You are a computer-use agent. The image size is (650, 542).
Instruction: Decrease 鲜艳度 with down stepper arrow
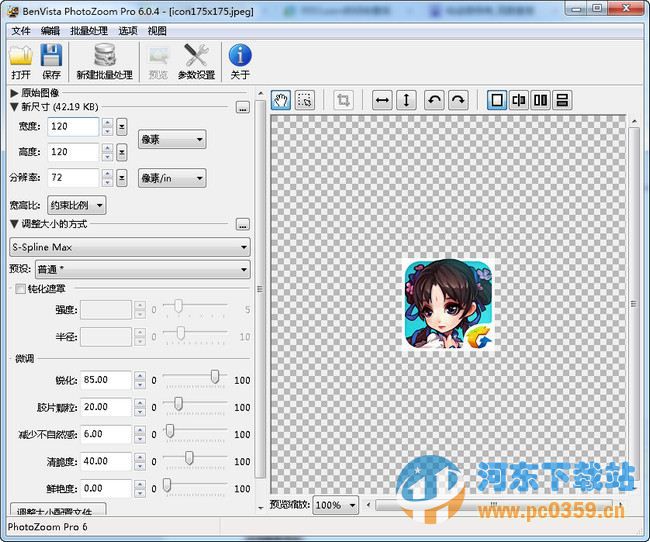point(140,493)
